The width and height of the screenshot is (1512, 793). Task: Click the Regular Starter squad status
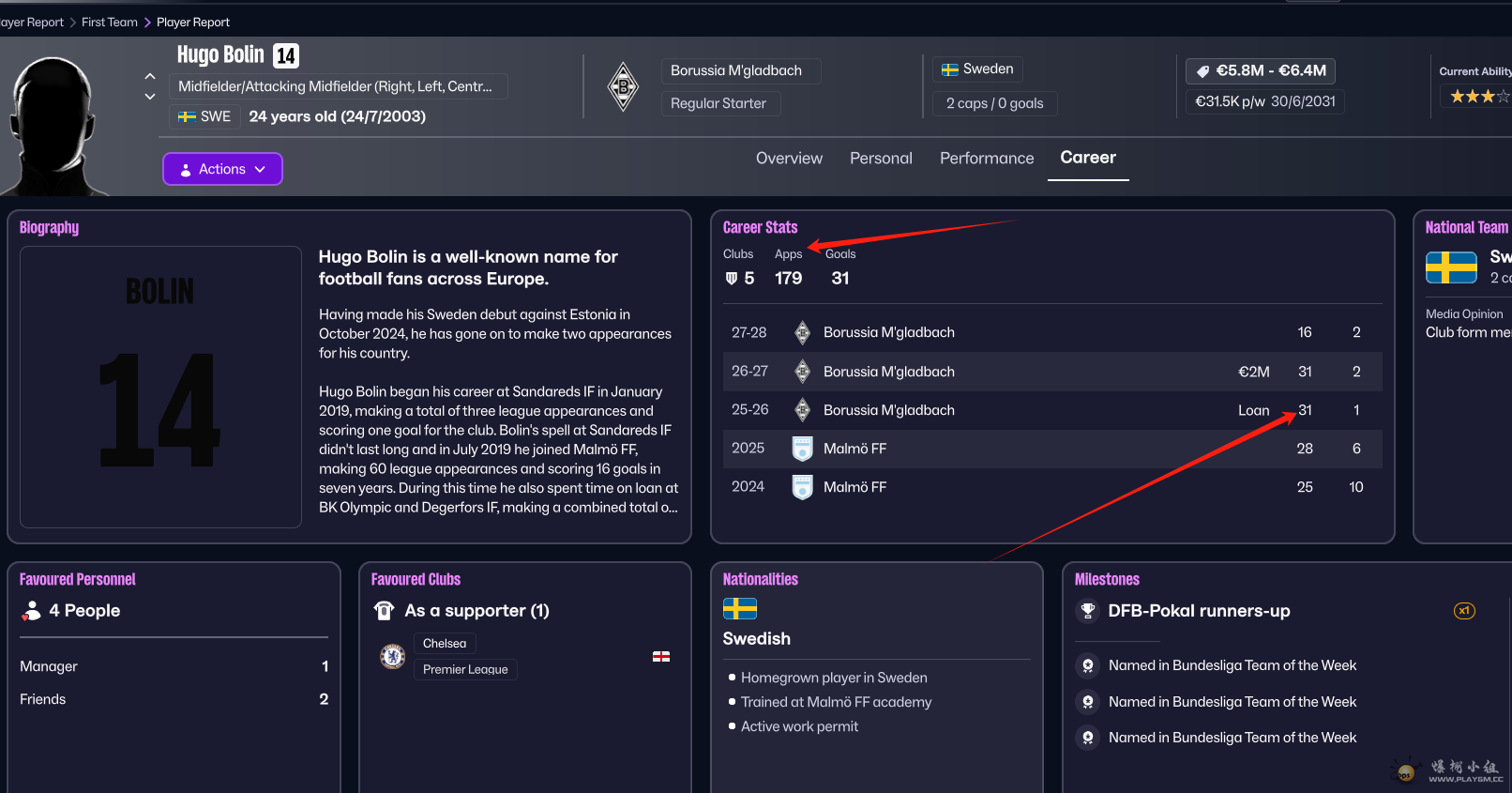click(x=721, y=103)
